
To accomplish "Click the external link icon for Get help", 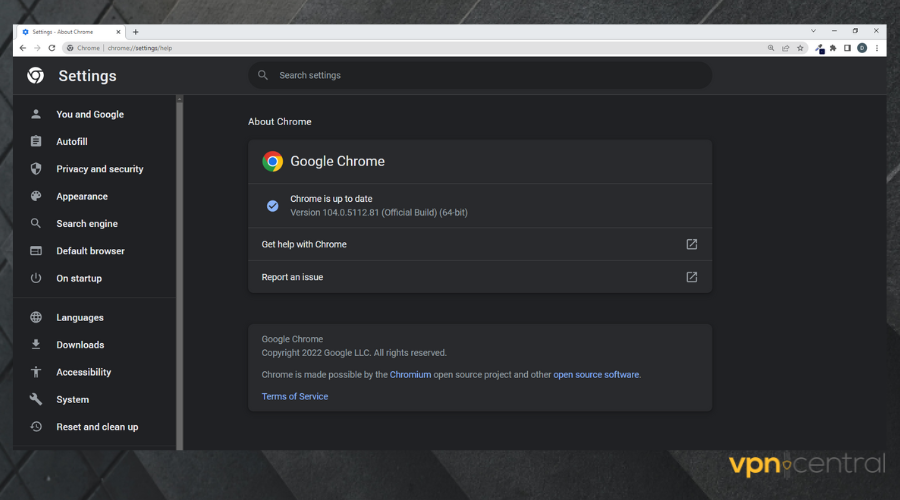I will 692,245.
